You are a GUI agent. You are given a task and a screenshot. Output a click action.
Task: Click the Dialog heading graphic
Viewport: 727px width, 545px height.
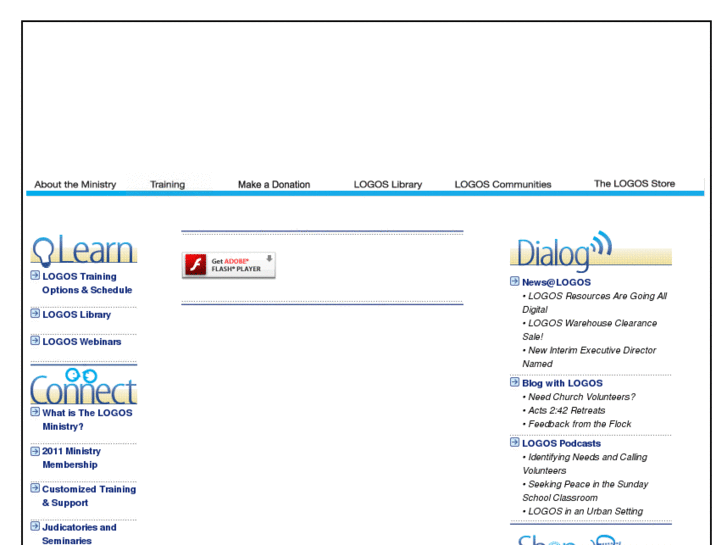590,251
